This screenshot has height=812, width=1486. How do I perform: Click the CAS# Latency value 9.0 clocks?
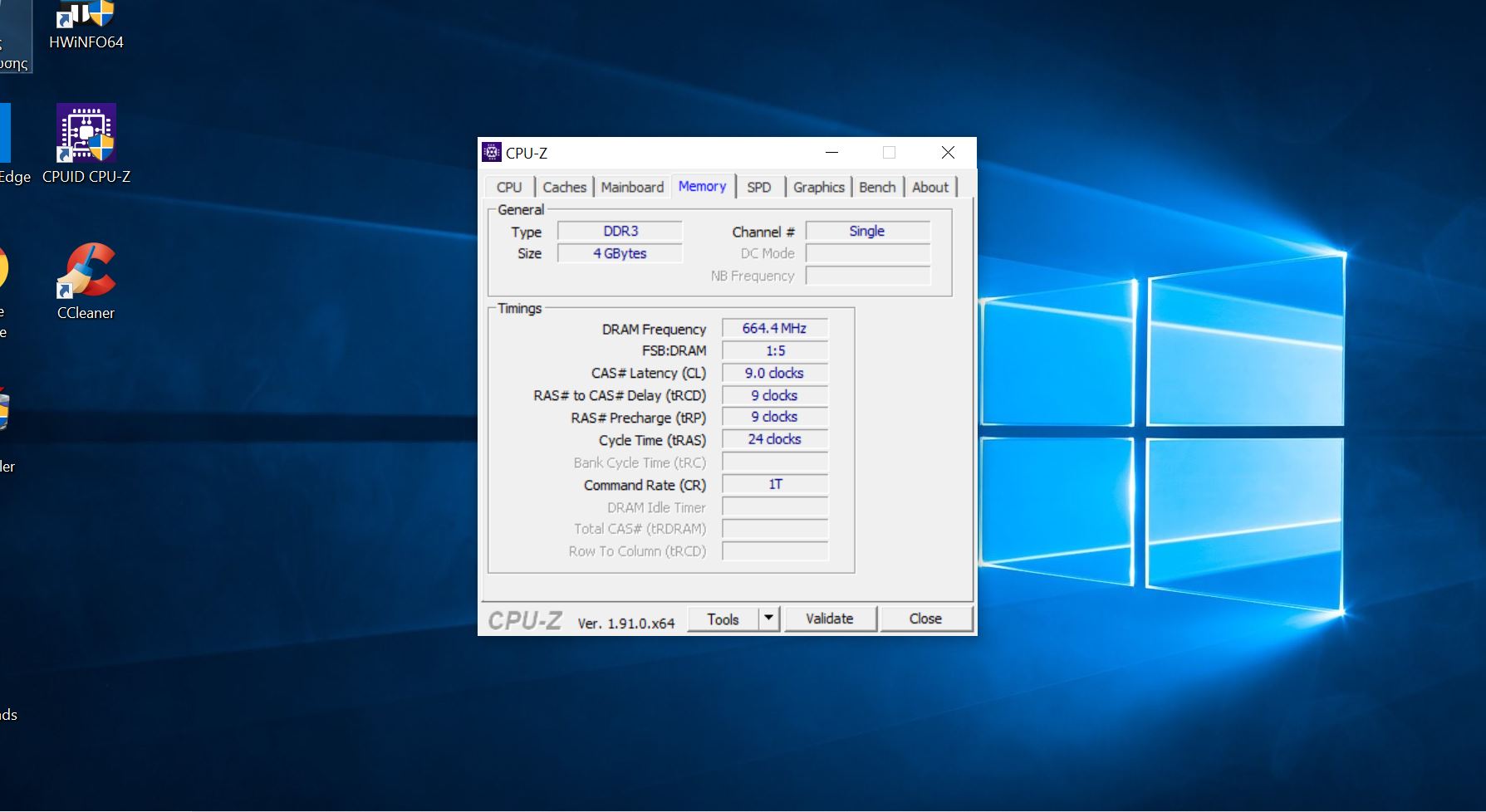pyautogui.click(x=774, y=373)
